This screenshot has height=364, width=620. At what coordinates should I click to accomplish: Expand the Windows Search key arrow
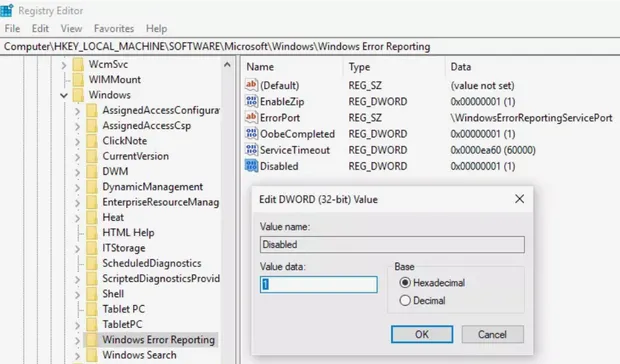77,356
